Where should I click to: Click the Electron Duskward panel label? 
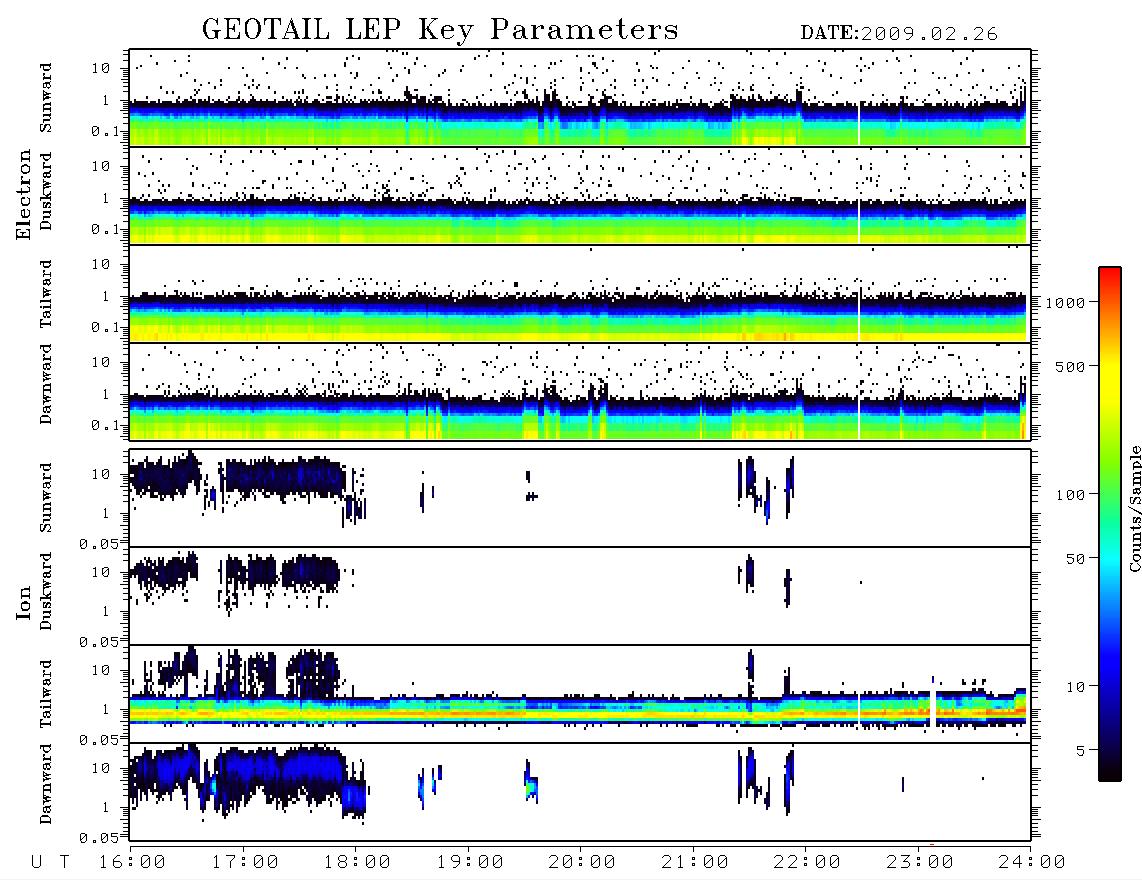pyautogui.click(x=46, y=191)
